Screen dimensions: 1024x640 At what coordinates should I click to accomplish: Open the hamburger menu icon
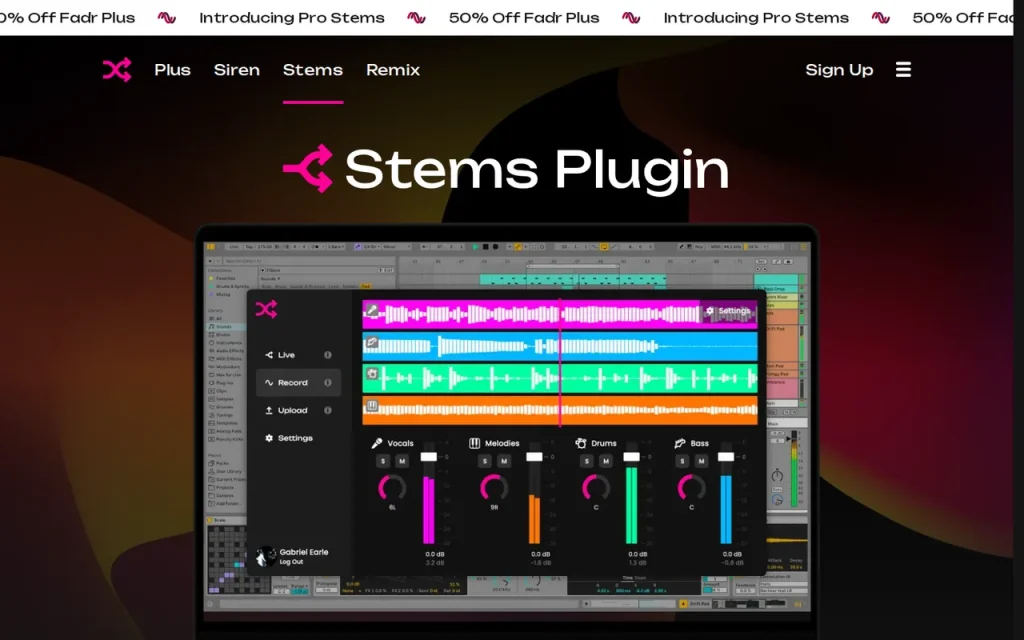point(903,69)
